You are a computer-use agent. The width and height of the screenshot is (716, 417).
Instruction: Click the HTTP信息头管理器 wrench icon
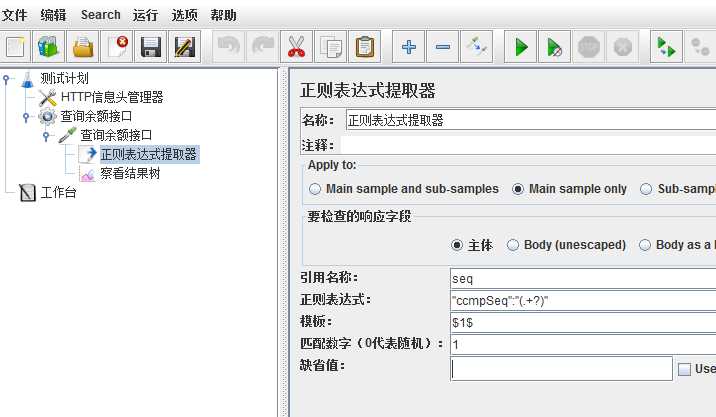click(47, 97)
